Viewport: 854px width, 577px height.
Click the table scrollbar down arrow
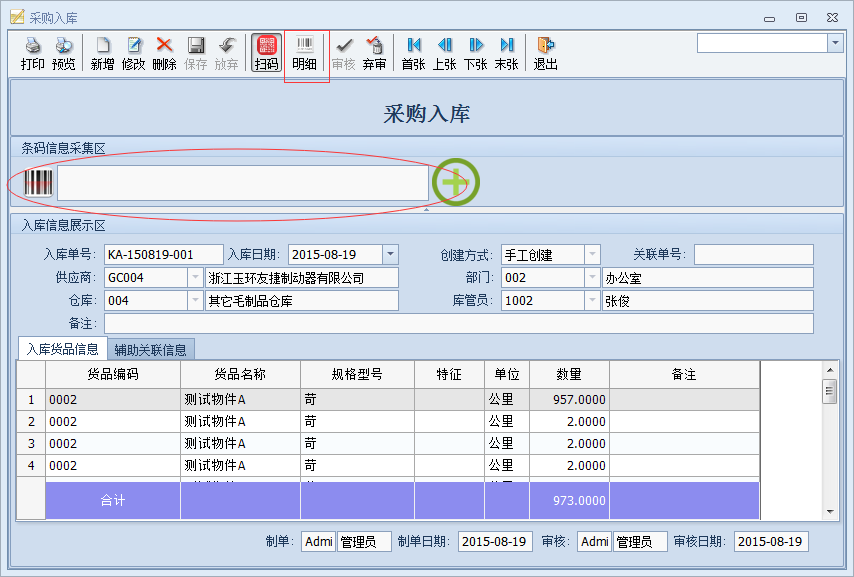(x=830, y=512)
